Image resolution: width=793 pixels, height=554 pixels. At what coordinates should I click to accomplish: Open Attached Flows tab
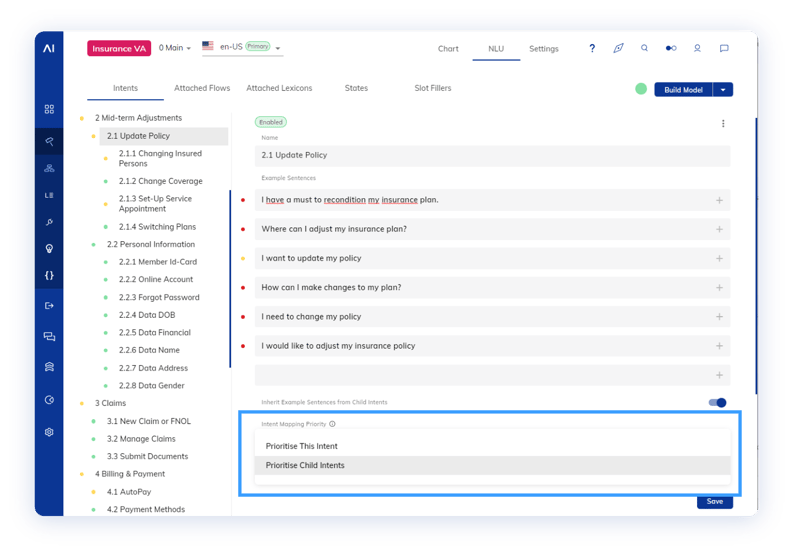[x=202, y=88]
